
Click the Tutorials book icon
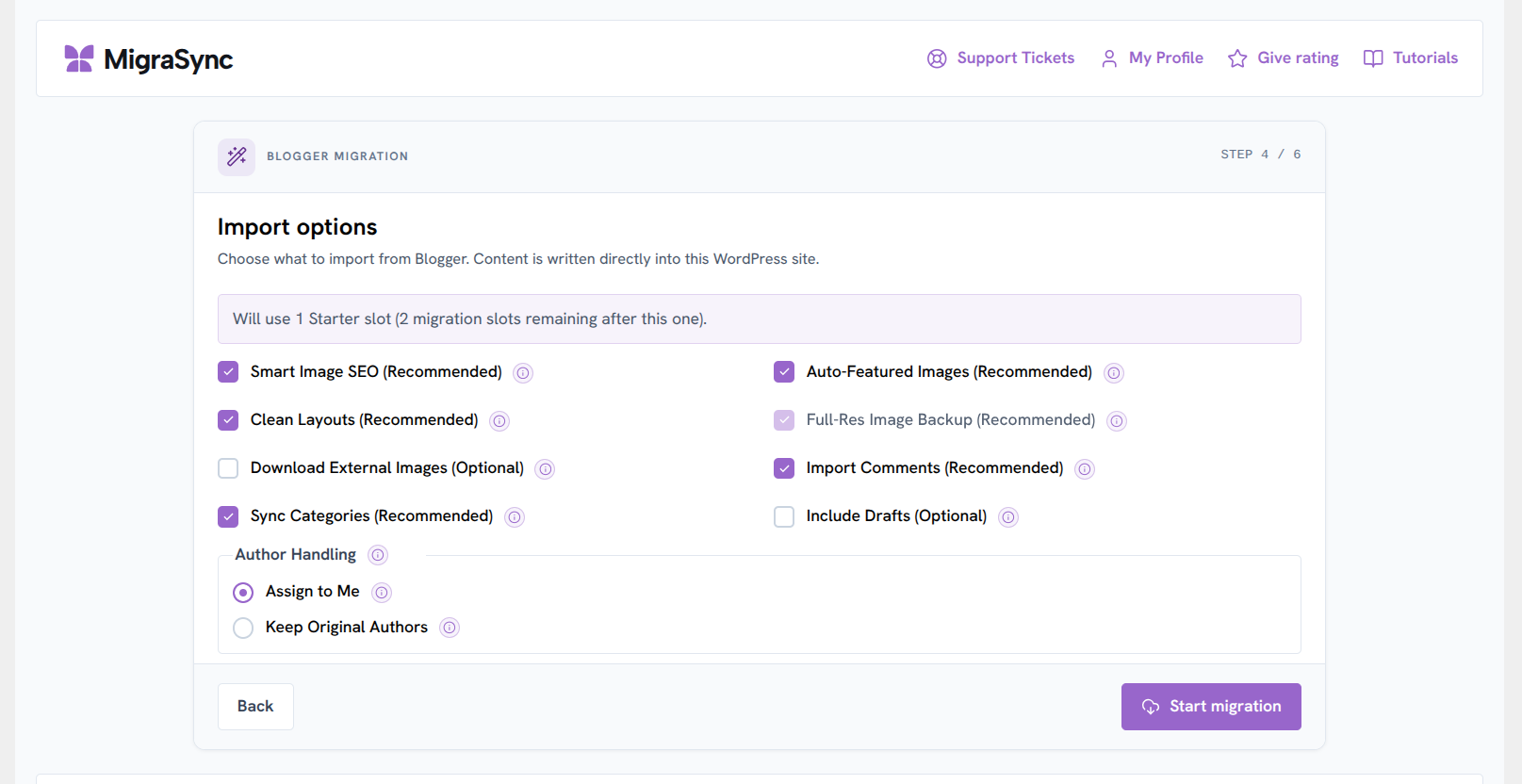coord(1373,58)
